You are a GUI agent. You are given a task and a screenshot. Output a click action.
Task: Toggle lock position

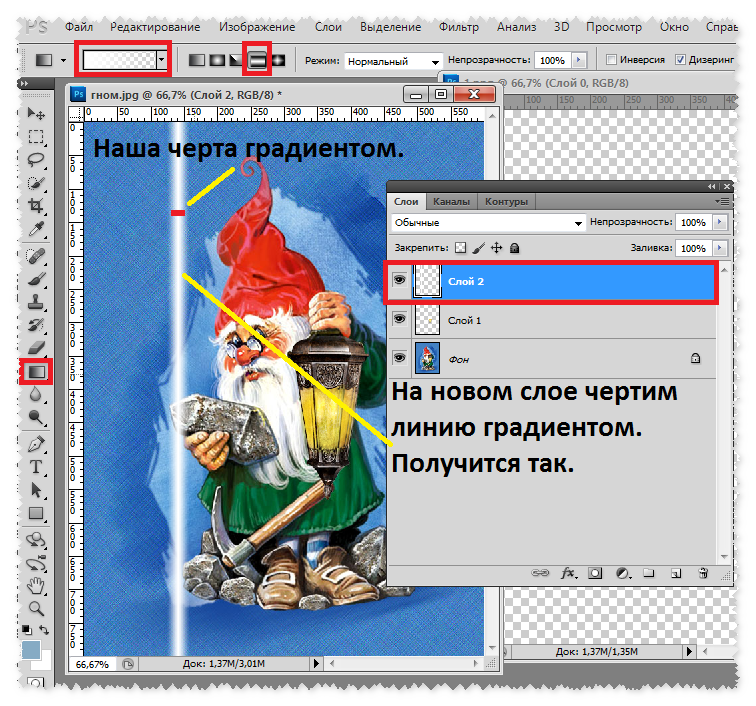(497, 248)
